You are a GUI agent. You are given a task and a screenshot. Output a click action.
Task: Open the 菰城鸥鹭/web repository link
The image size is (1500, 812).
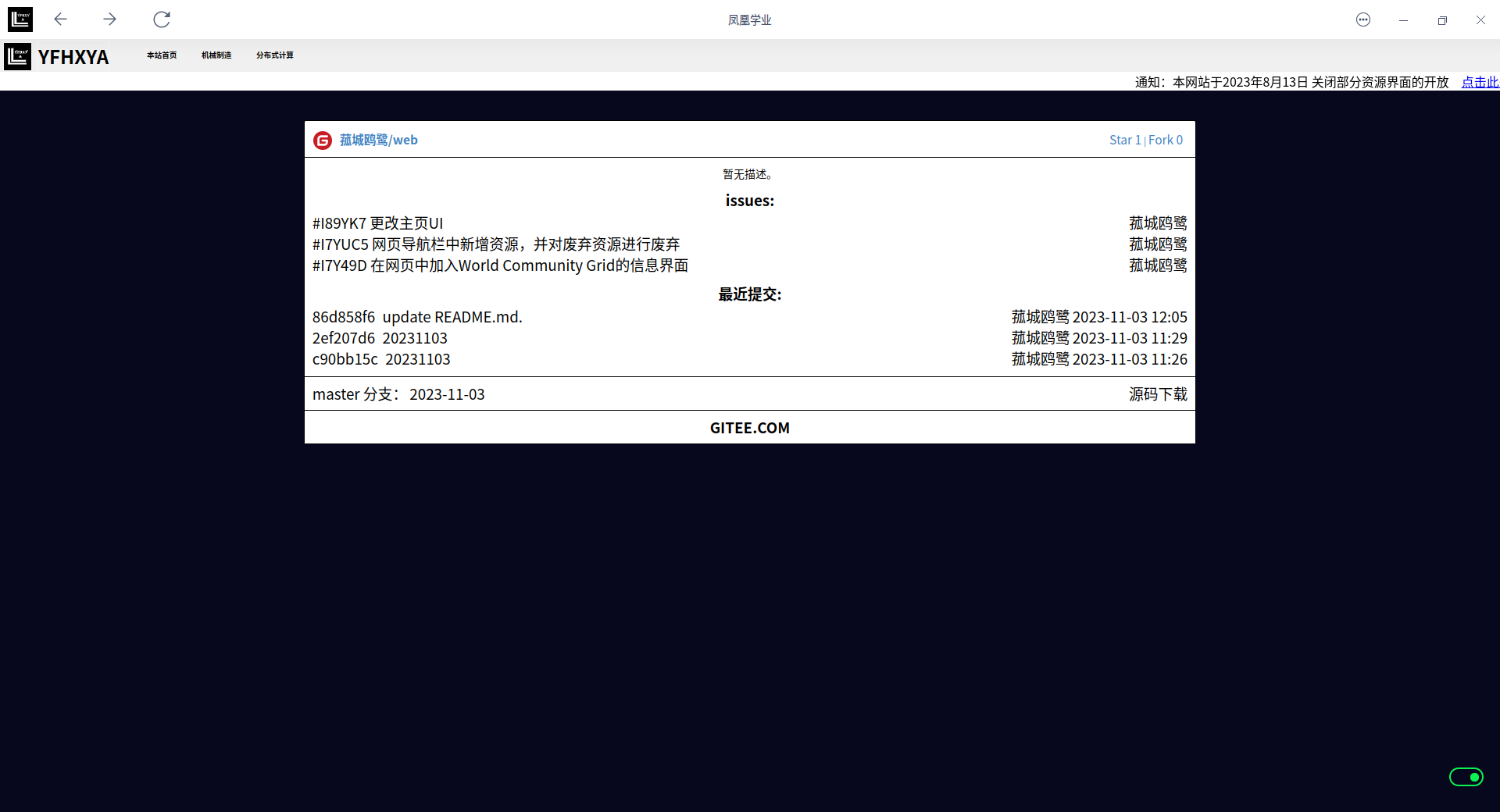379,141
